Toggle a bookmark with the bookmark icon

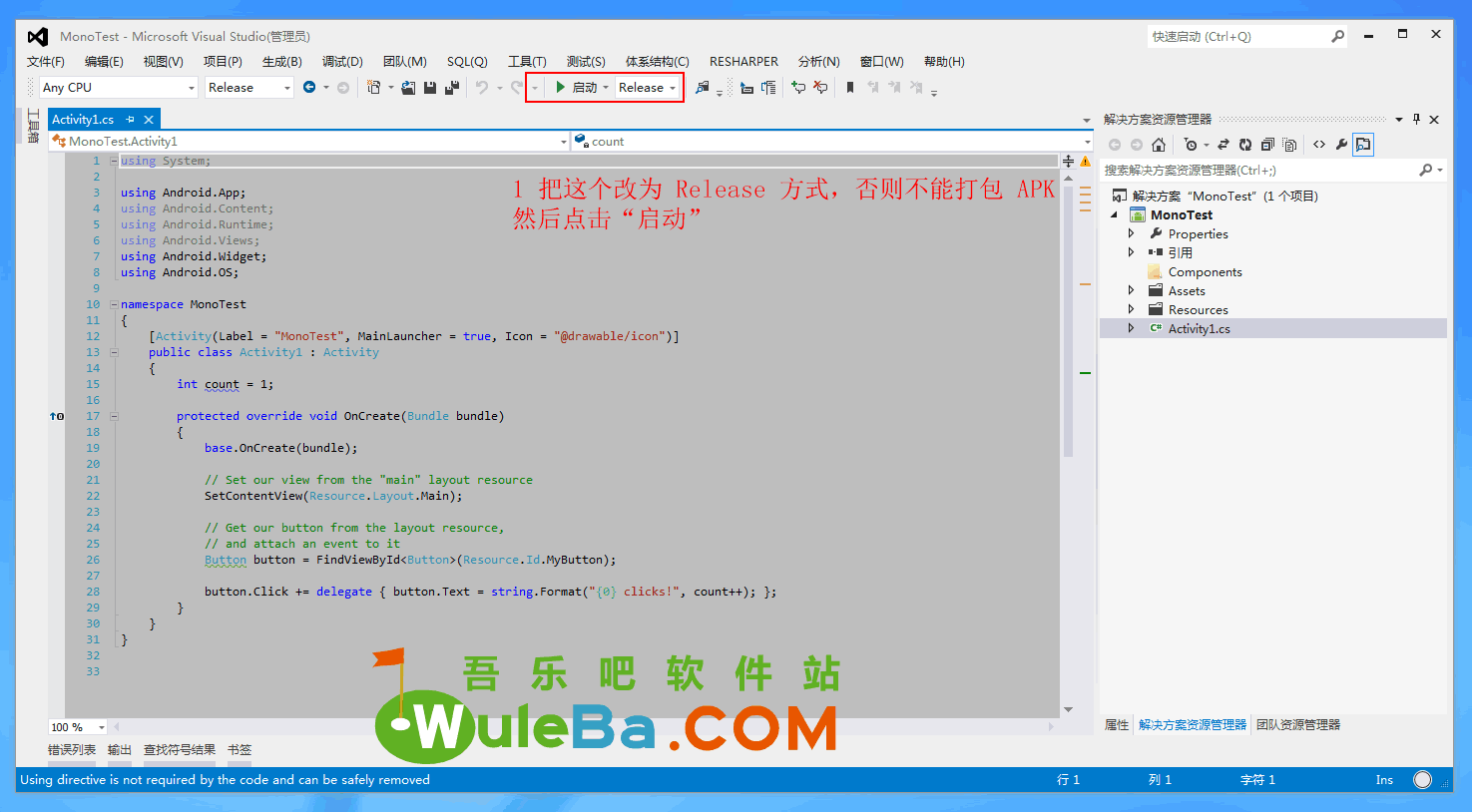click(x=850, y=88)
